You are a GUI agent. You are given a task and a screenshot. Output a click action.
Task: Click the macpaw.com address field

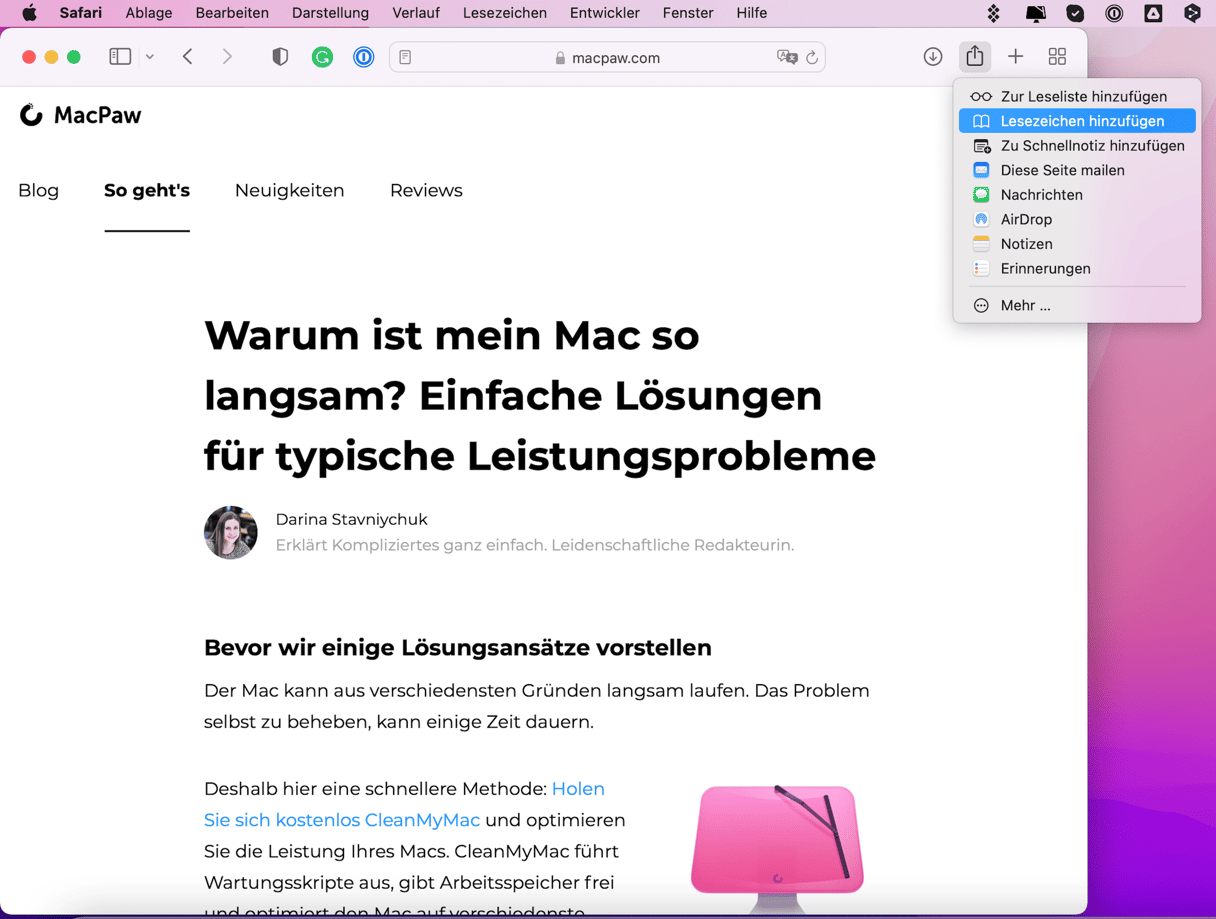point(607,58)
